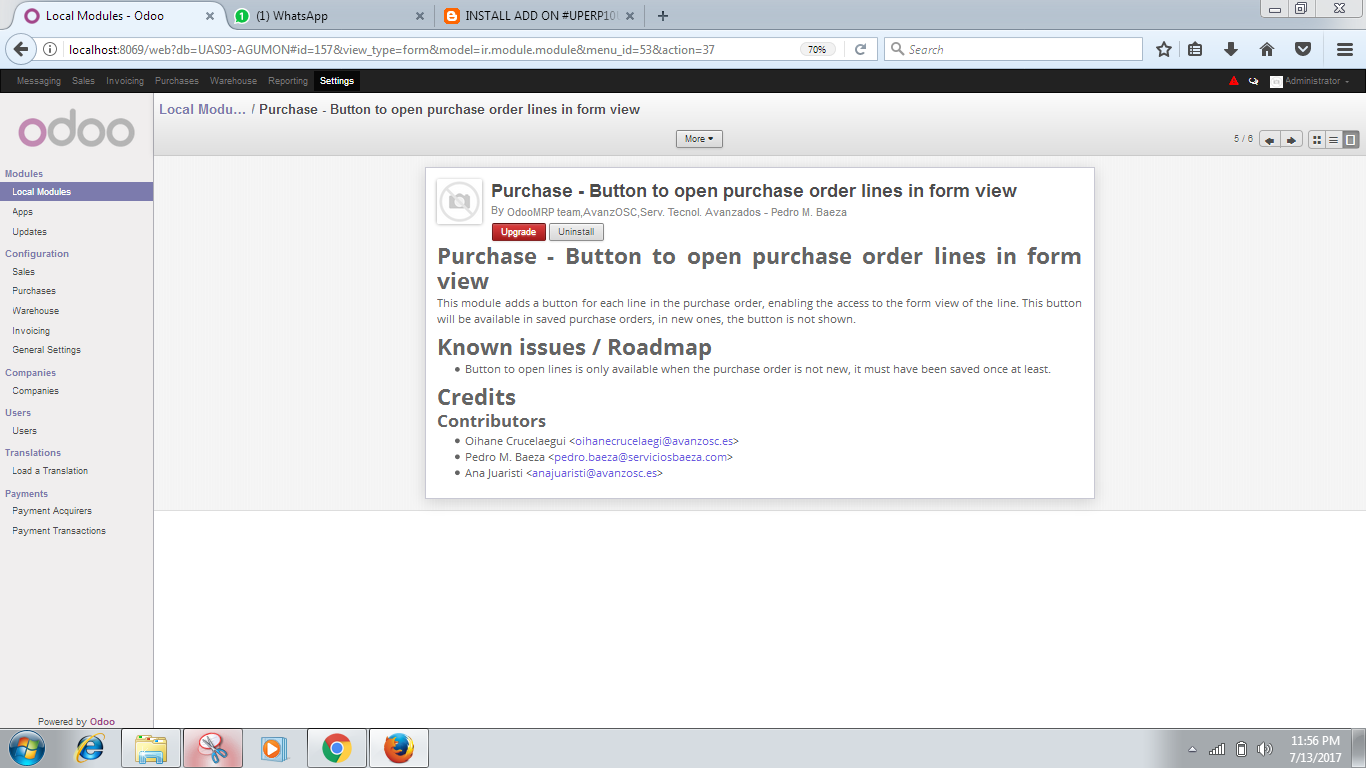This screenshot has width=1366, height=768.
Task: Open the bookmarks list icon
Action: point(1196,49)
